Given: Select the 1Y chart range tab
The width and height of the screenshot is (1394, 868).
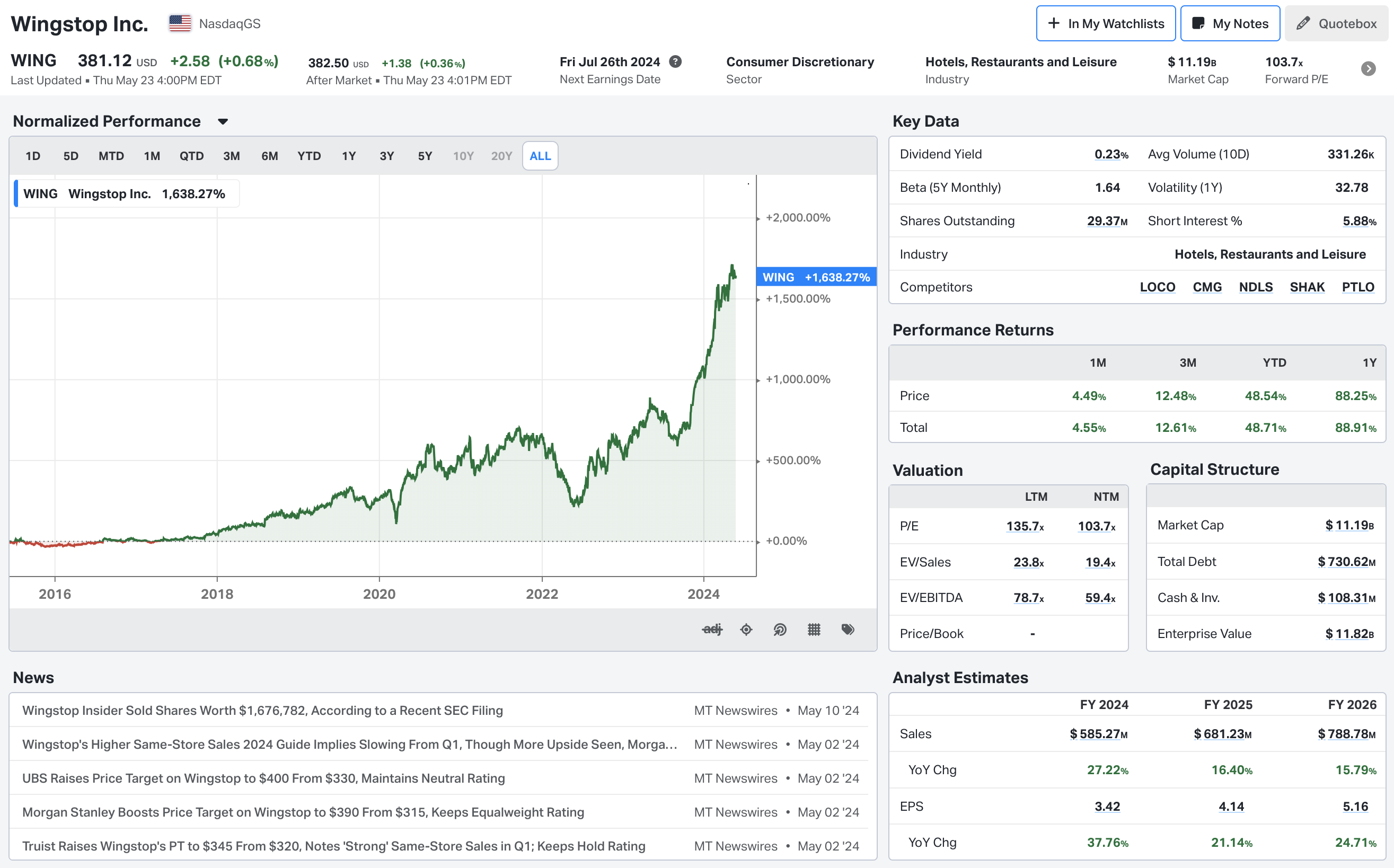Looking at the screenshot, I should (x=349, y=156).
